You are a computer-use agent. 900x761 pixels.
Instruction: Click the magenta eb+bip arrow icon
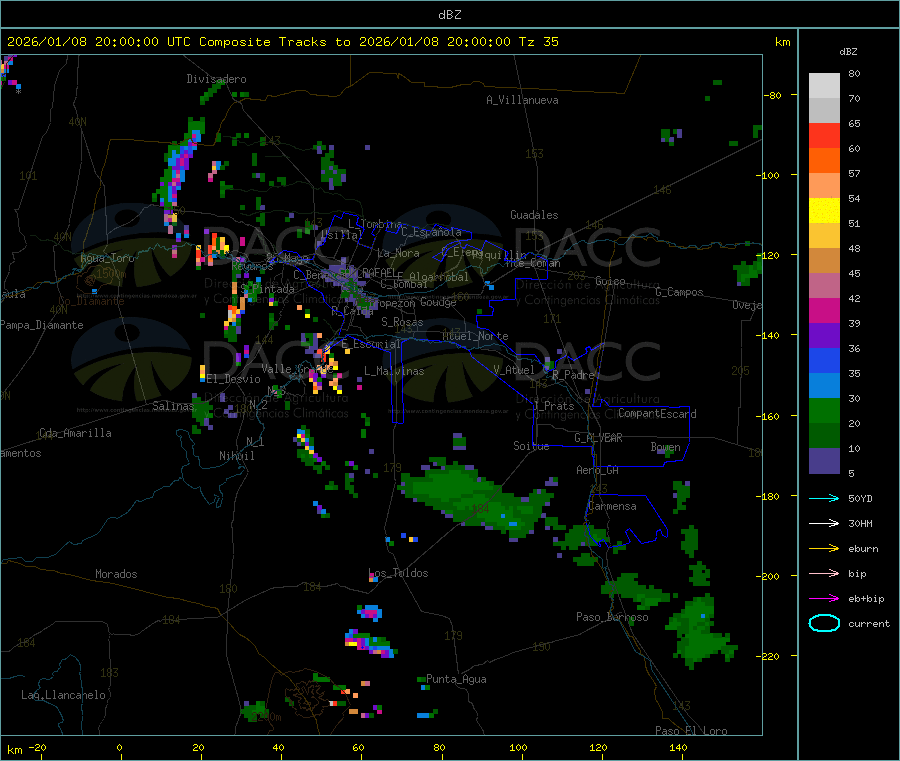coord(824,599)
